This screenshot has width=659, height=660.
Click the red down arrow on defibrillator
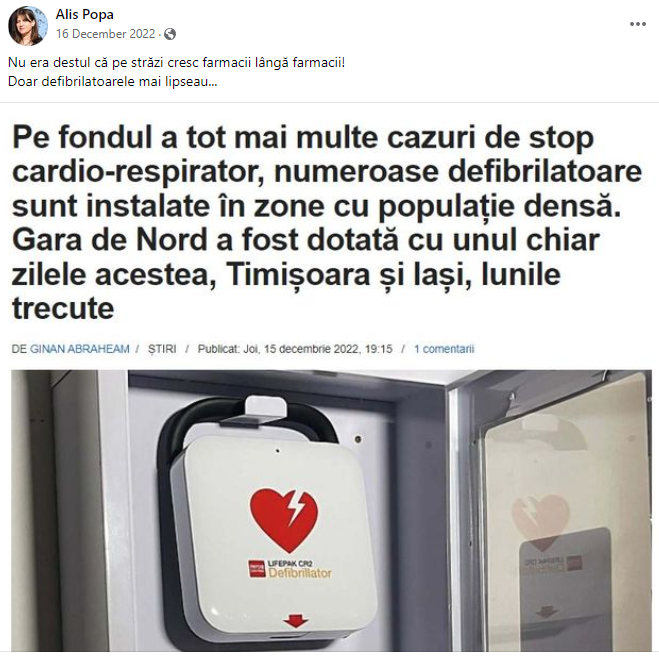[295, 621]
